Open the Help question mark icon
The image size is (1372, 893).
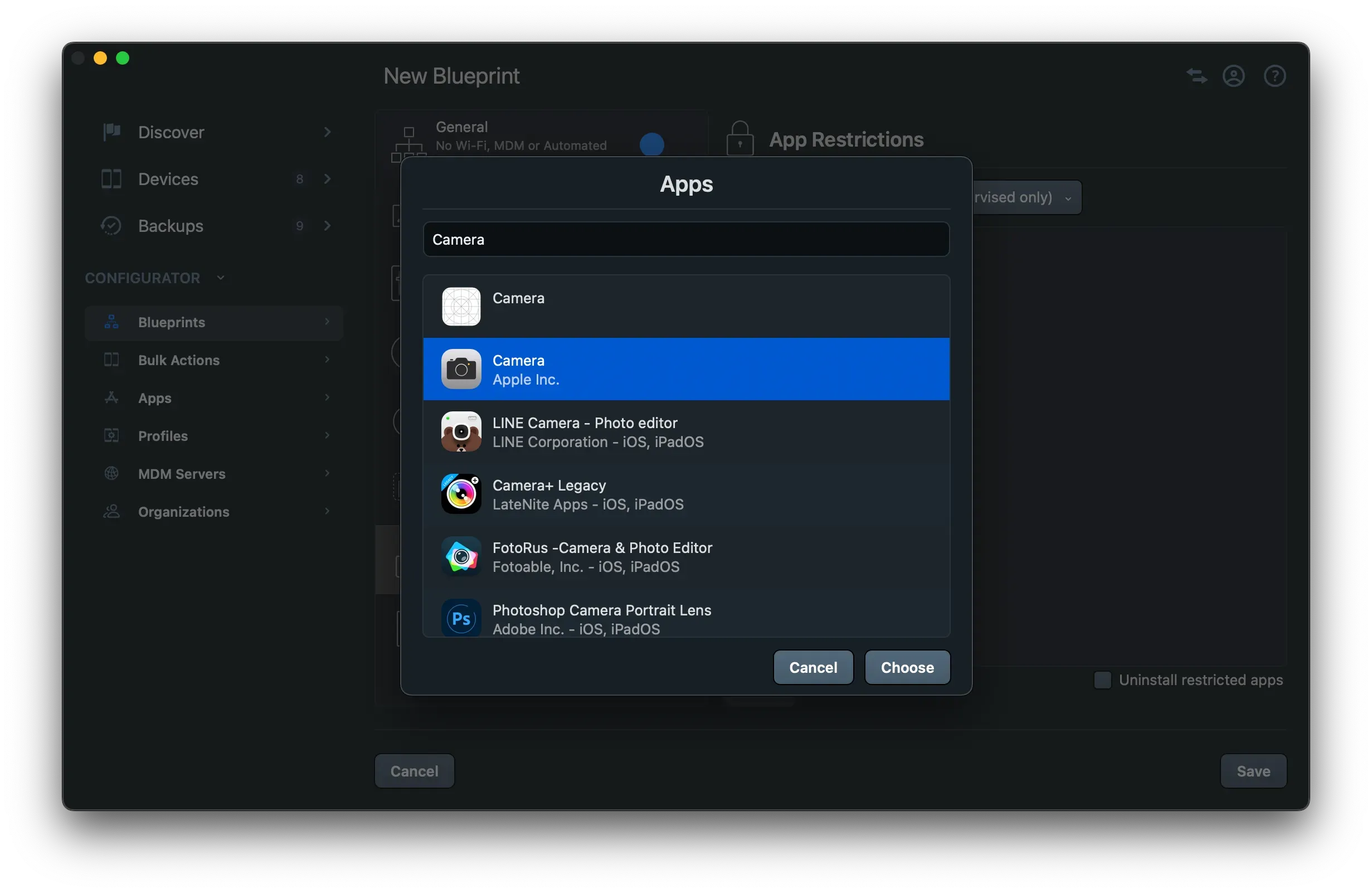[x=1274, y=75]
